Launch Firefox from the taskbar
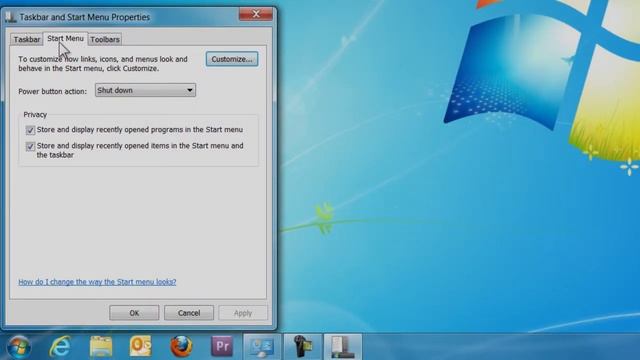The width and height of the screenshot is (640, 360). click(x=181, y=346)
